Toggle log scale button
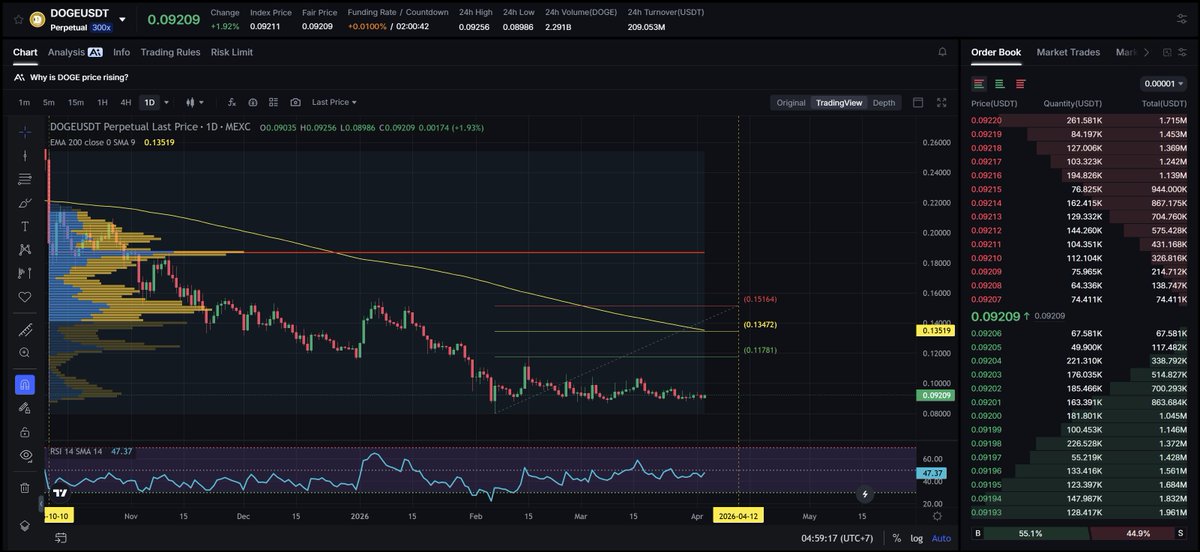Image resolution: width=1200 pixels, height=552 pixels. tap(916, 538)
